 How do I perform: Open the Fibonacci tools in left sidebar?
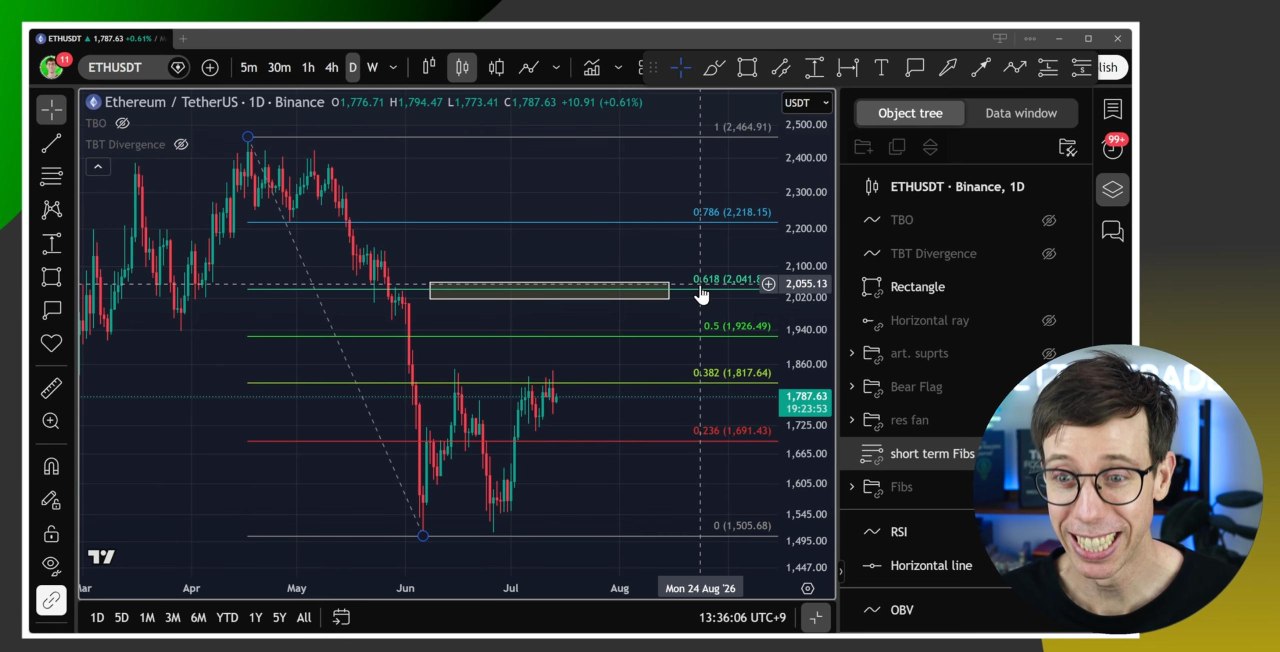[x=51, y=177]
